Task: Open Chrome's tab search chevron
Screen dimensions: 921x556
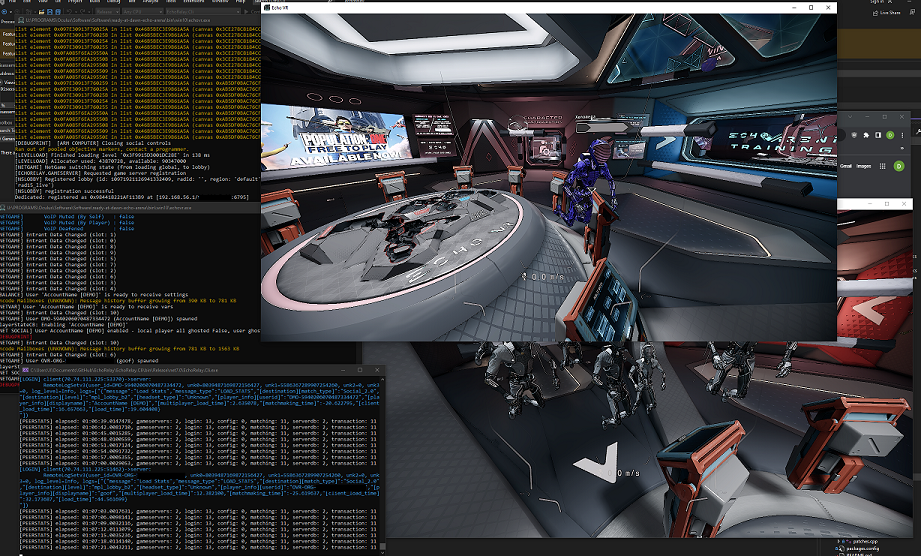Action: [850, 117]
